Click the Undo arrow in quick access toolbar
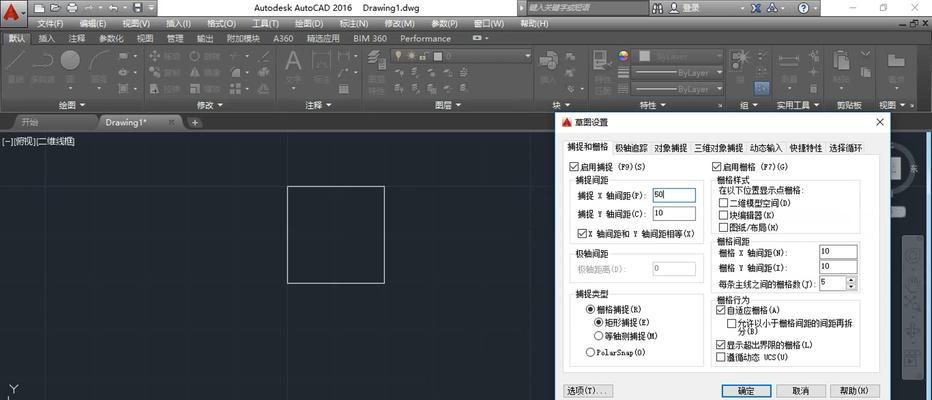932x400 pixels. click(113, 8)
